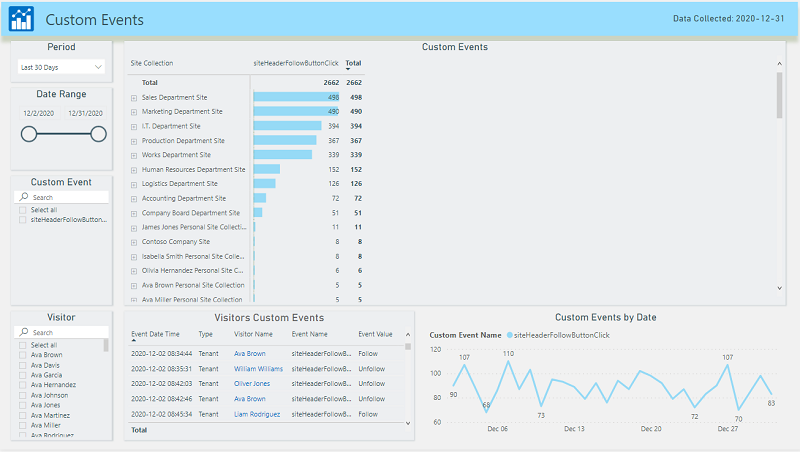Check Ava Brown visitor checkbox

(x=22, y=355)
